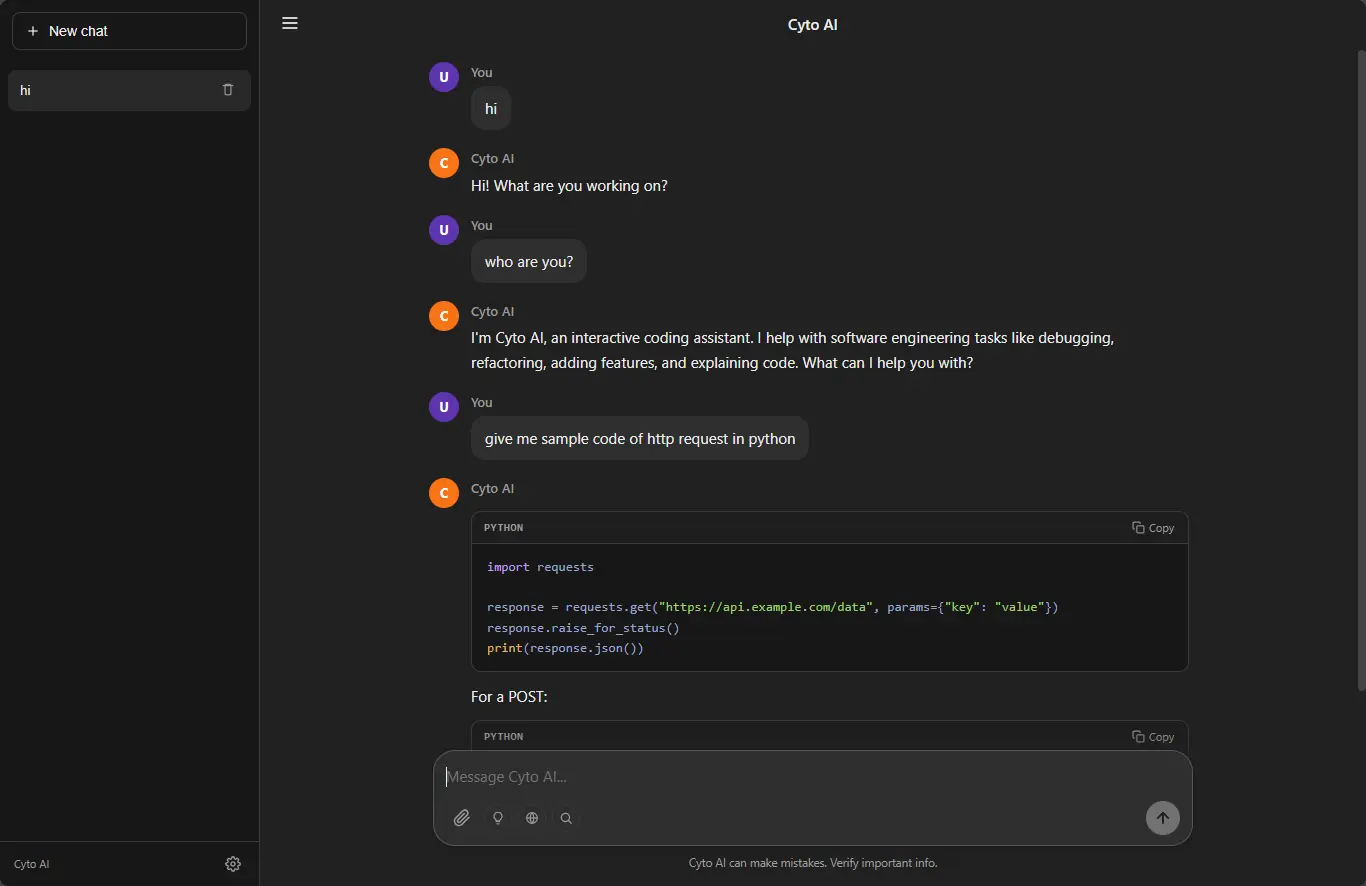Screen dimensions: 1366x886
Task: Click the "response = requests.get" code line
Action: click(772, 607)
